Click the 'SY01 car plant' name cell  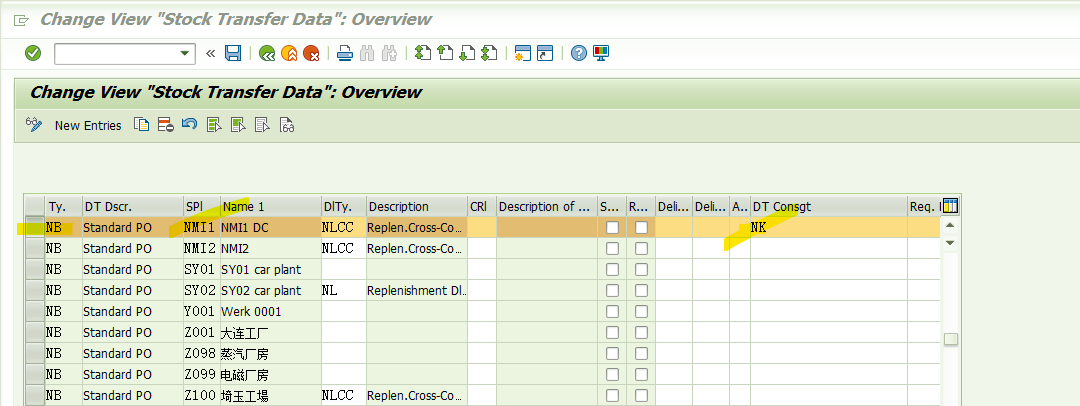(270, 270)
